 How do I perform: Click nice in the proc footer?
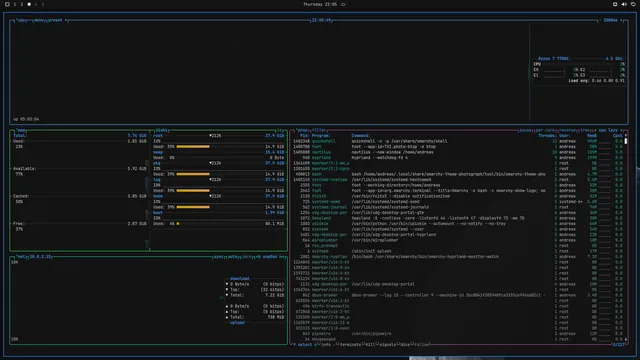[x=405, y=344]
